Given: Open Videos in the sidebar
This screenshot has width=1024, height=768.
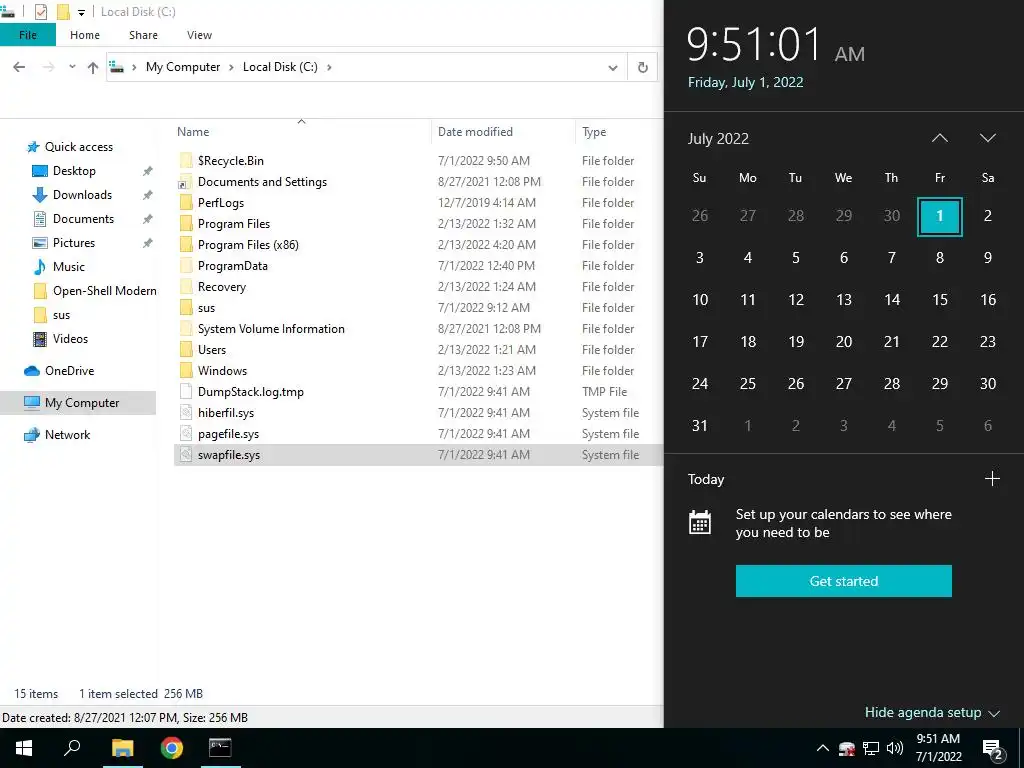Looking at the screenshot, I should [70, 339].
